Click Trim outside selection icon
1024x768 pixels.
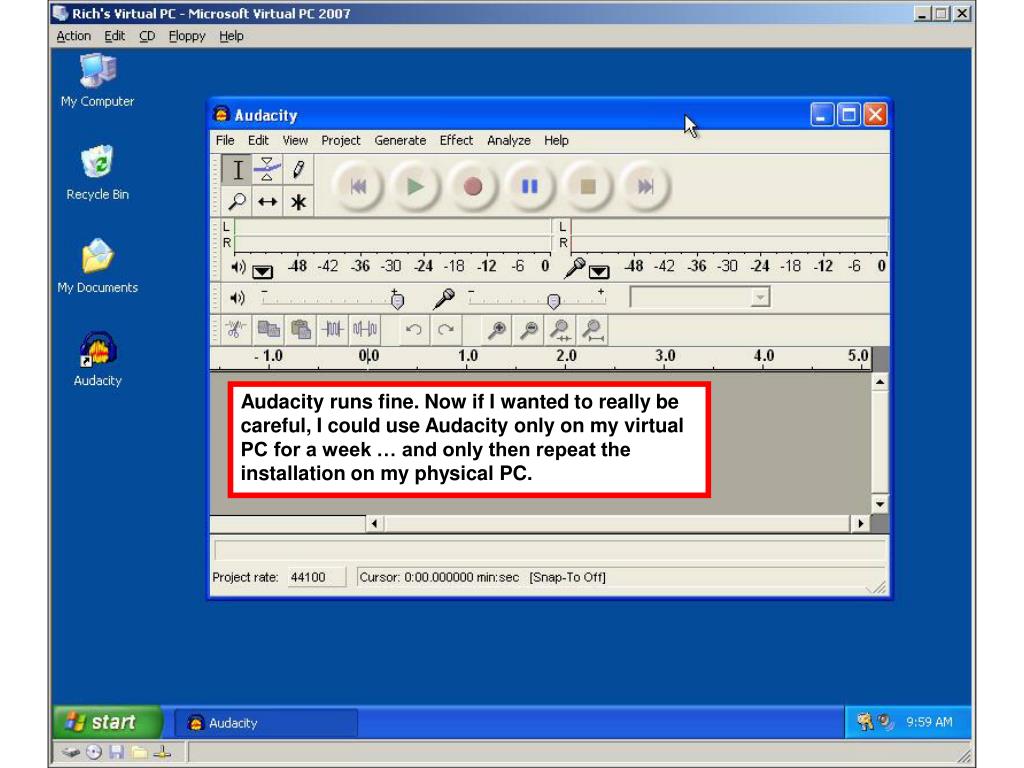click(332, 329)
